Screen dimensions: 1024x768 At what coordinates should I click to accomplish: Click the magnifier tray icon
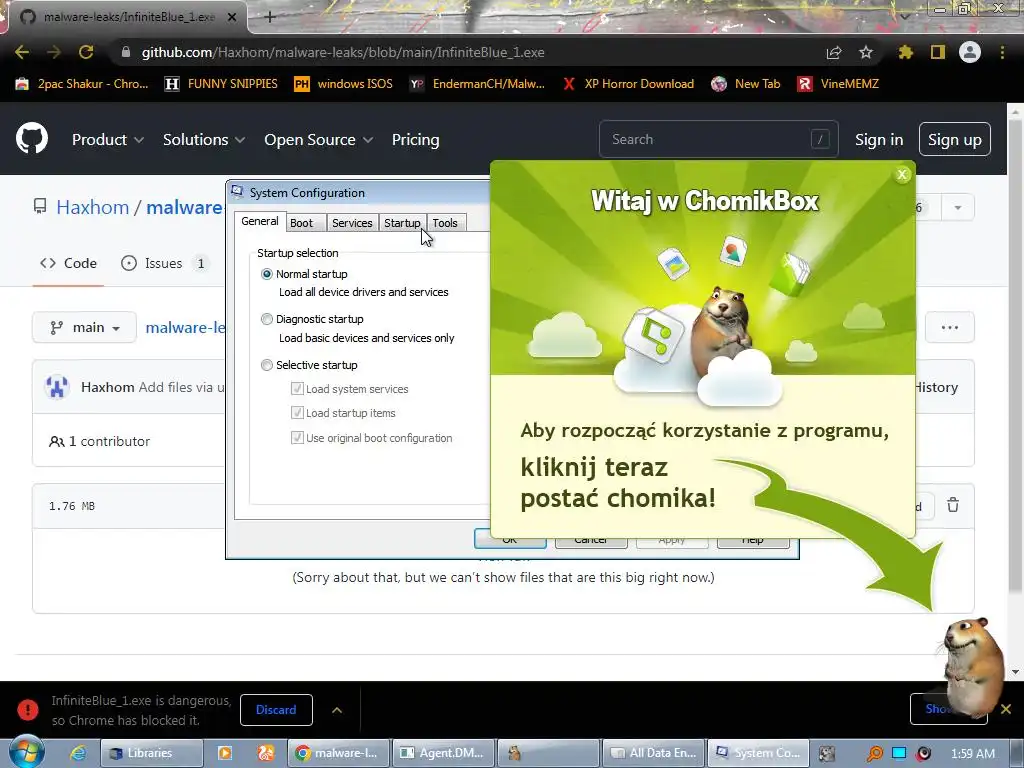click(874, 753)
